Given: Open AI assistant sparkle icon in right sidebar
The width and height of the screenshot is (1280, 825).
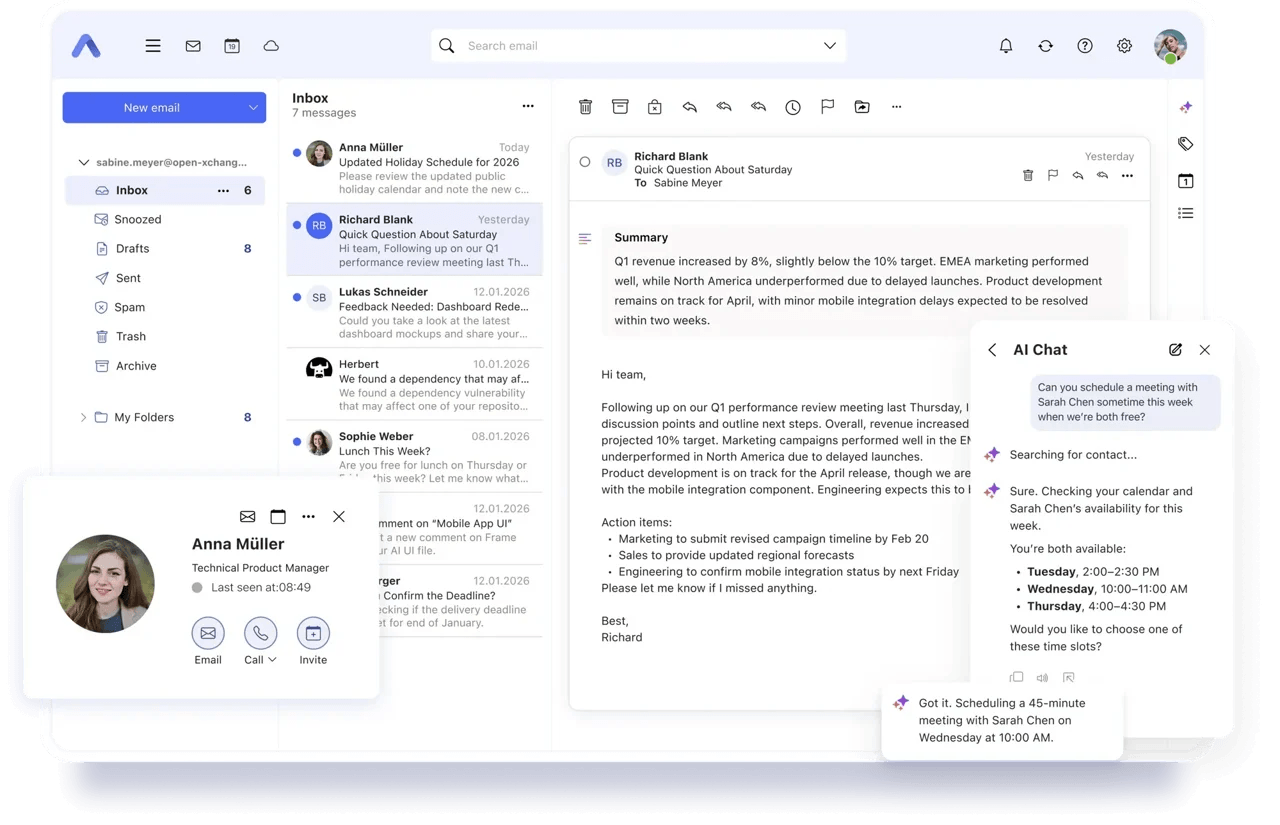Looking at the screenshot, I should click(x=1186, y=107).
